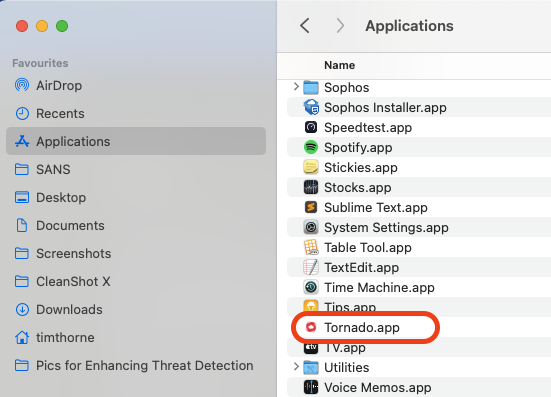
Task: Expand the Sophos folder disclosure chevron
Action: [296, 87]
